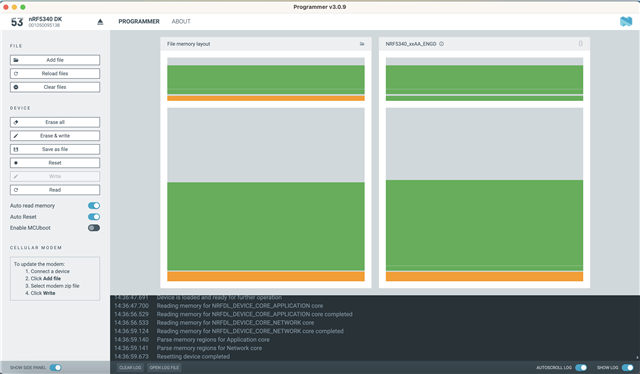Click the Erase all button
Image resolution: width=640 pixels, height=374 pixels.
(x=55, y=122)
